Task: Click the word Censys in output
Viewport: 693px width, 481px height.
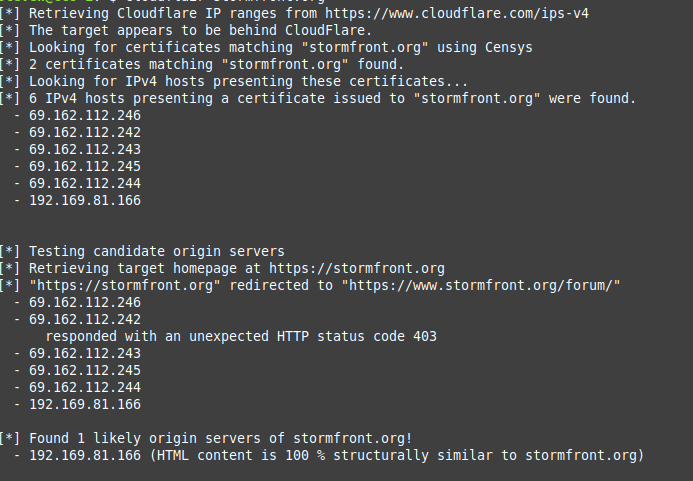Action: [509, 47]
